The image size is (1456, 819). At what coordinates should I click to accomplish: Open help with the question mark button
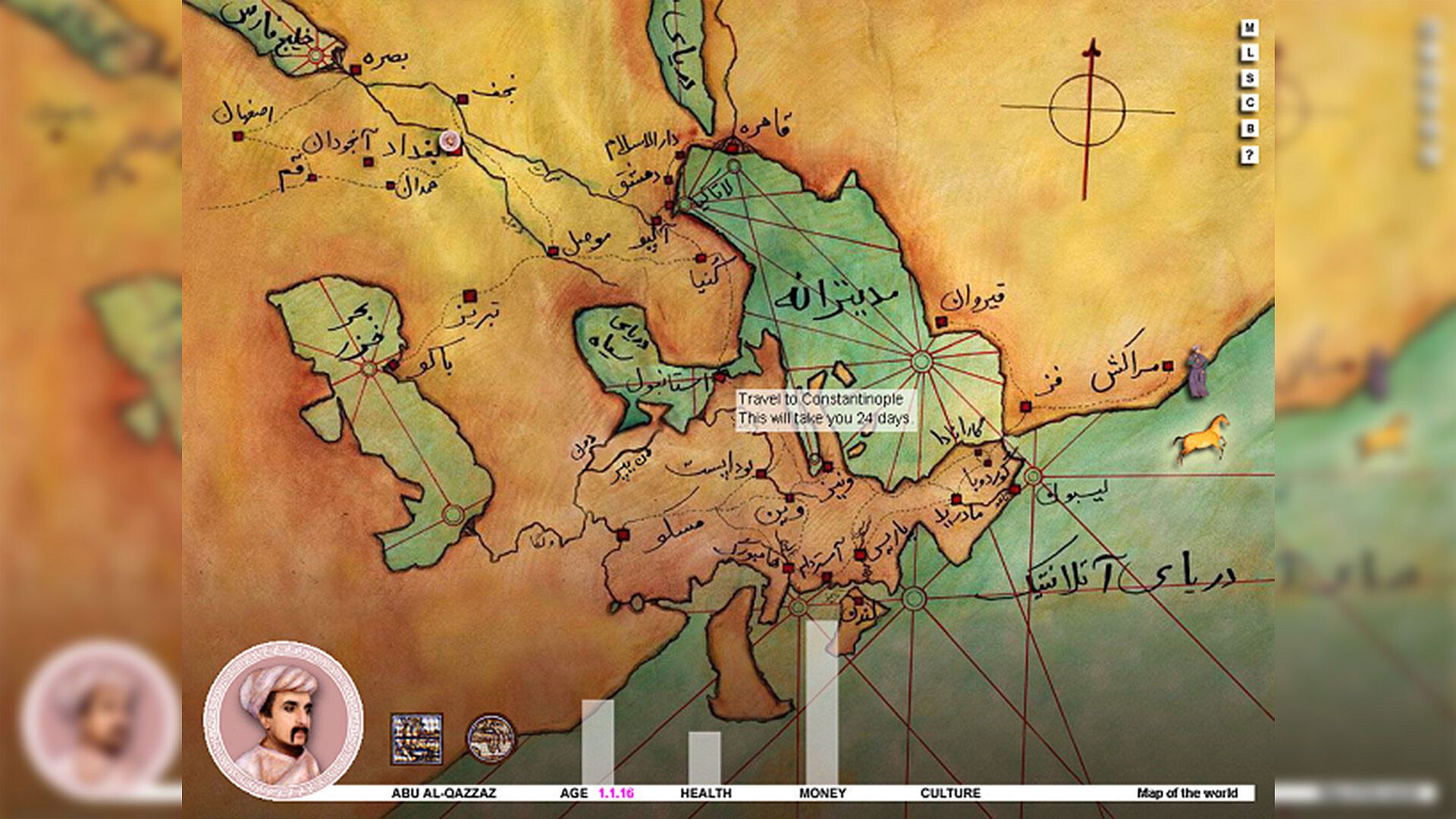pyautogui.click(x=1249, y=155)
